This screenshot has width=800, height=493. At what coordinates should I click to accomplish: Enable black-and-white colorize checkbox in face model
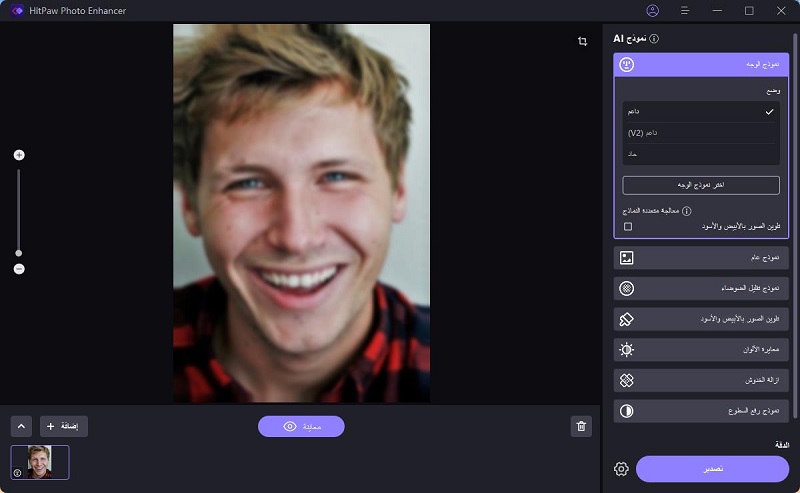(x=628, y=227)
